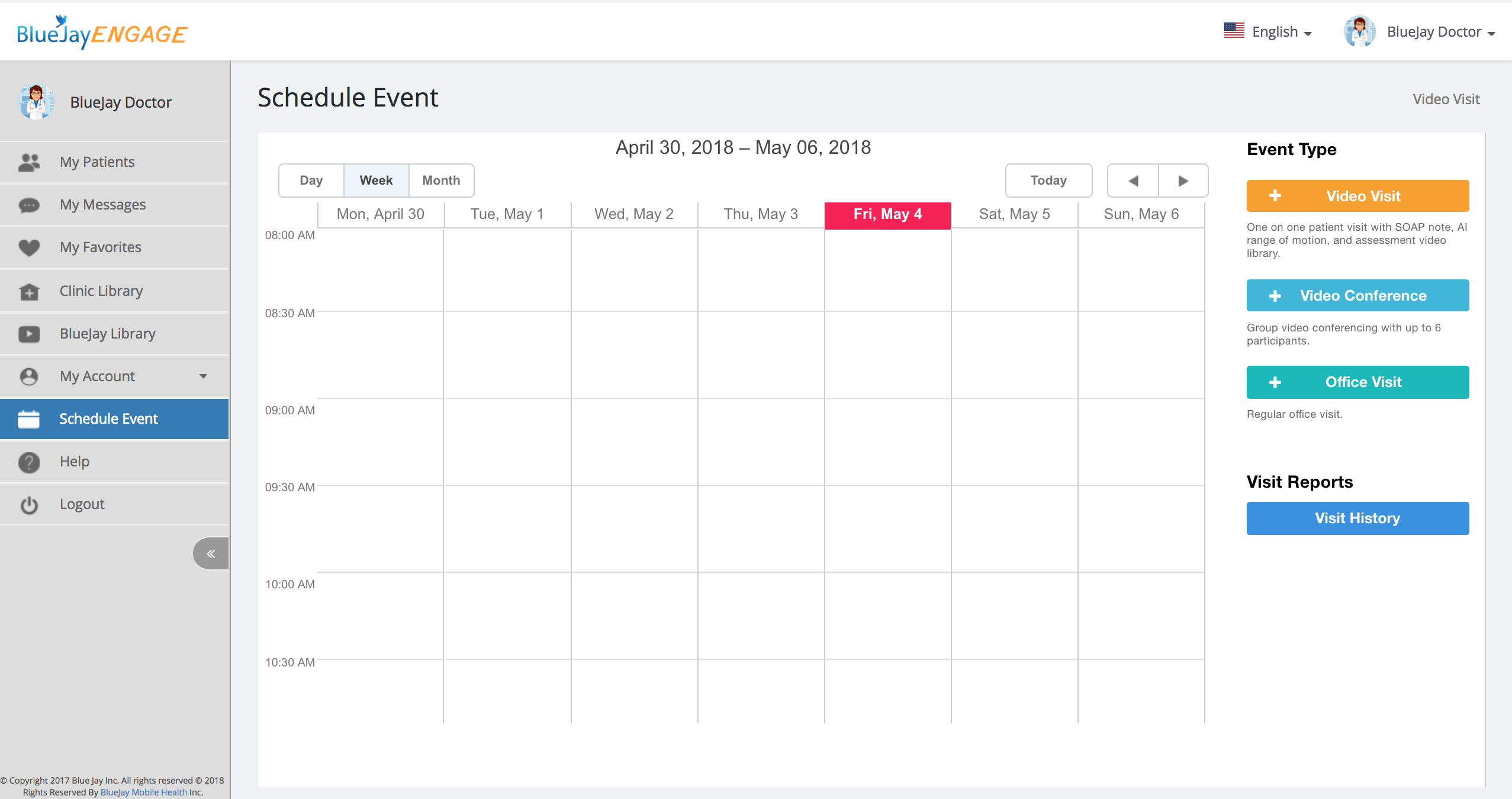1512x799 pixels.
Task: Select the Fri, May 4 column header
Action: coord(887,214)
